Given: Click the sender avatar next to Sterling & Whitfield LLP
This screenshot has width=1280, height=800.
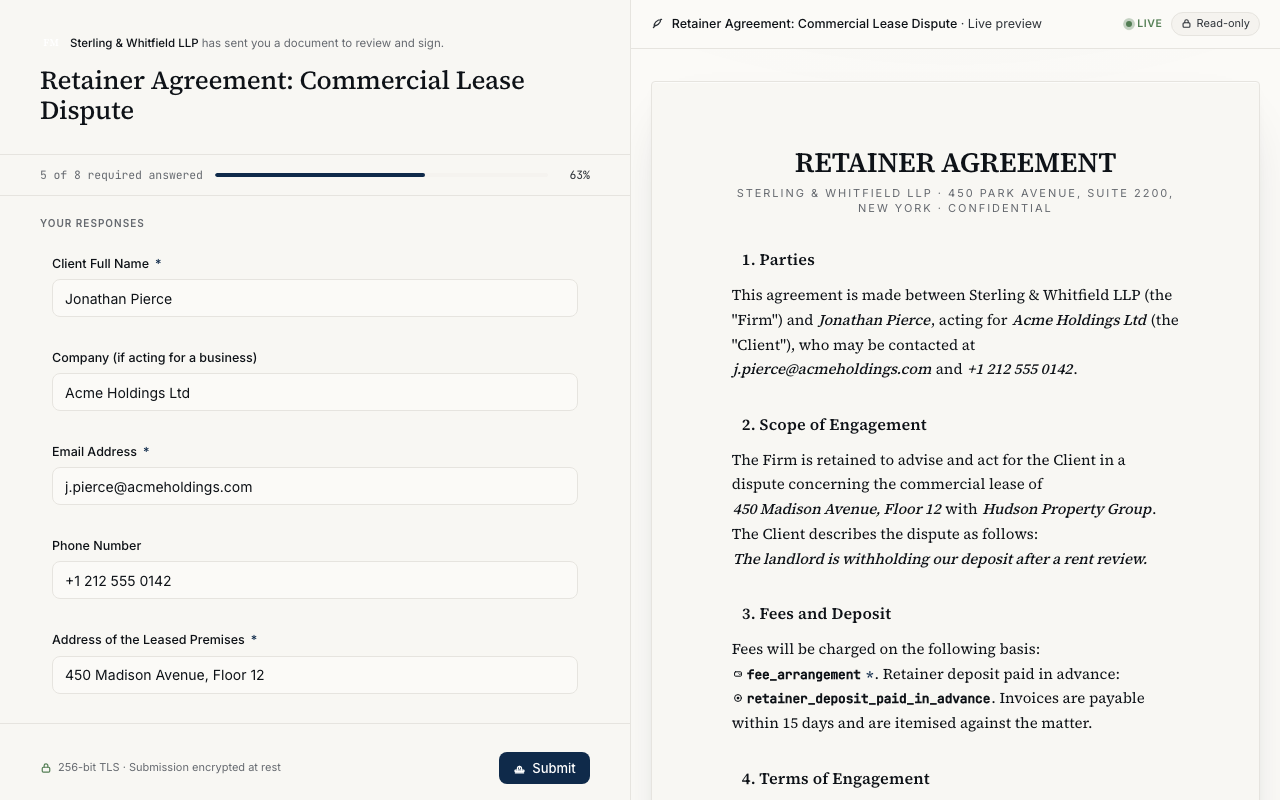Looking at the screenshot, I should 51,43.
